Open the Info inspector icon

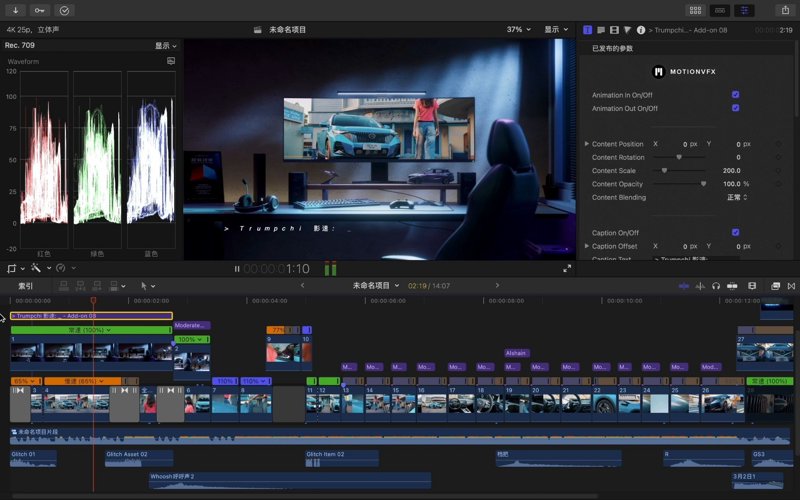pos(641,30)
